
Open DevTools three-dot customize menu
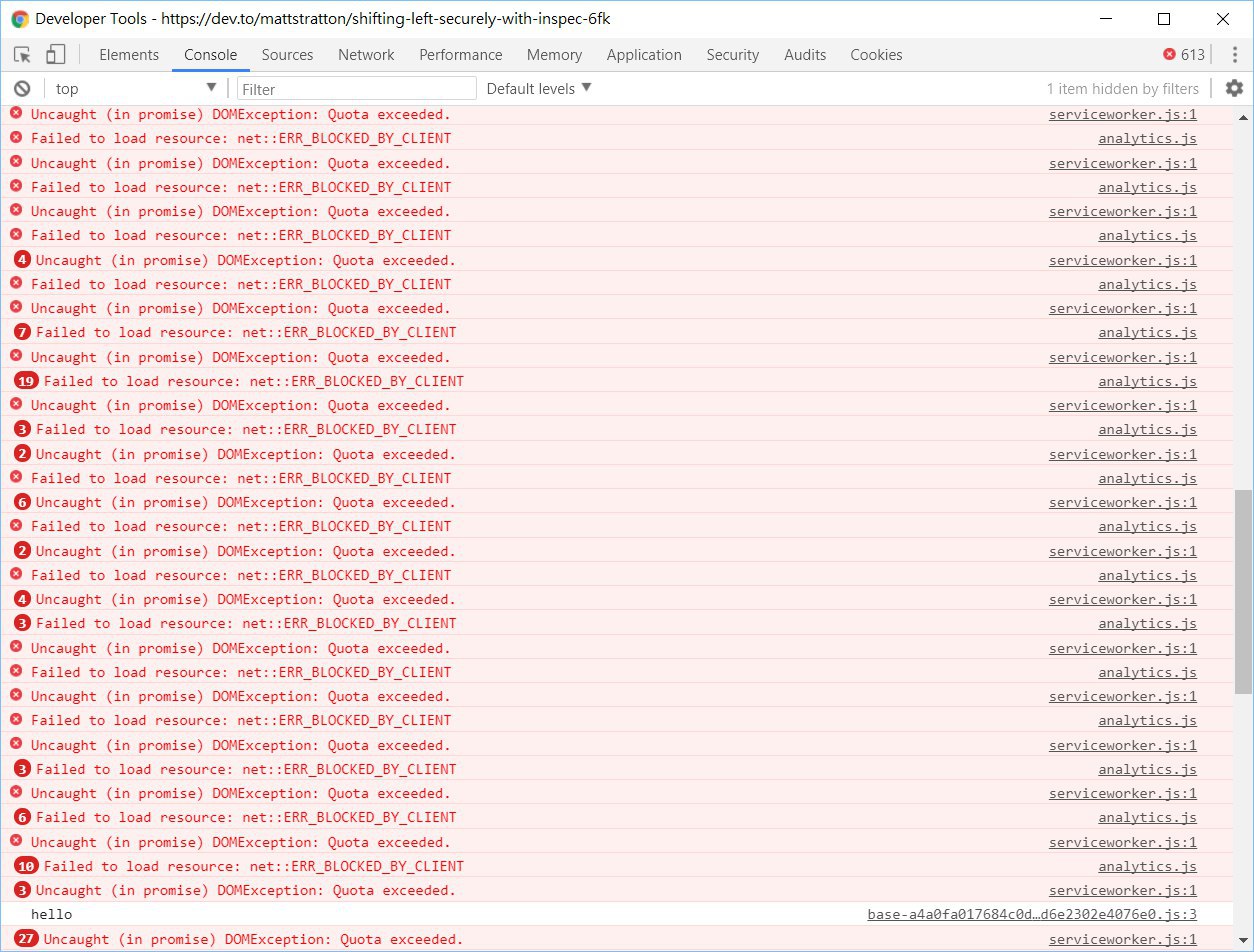pyautogui.click(x=1233, y=55)
